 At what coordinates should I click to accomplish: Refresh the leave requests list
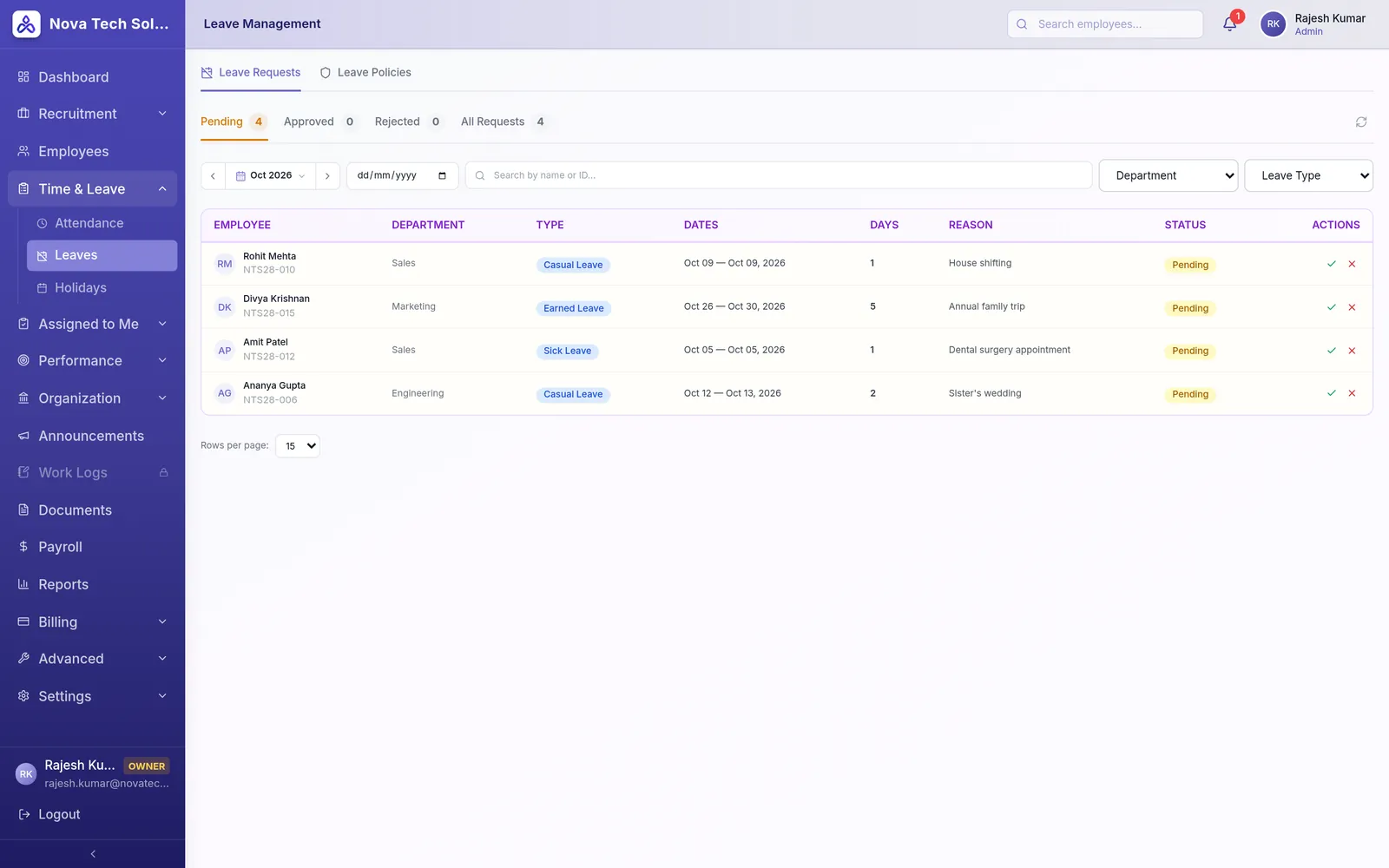coord(1361,122)
